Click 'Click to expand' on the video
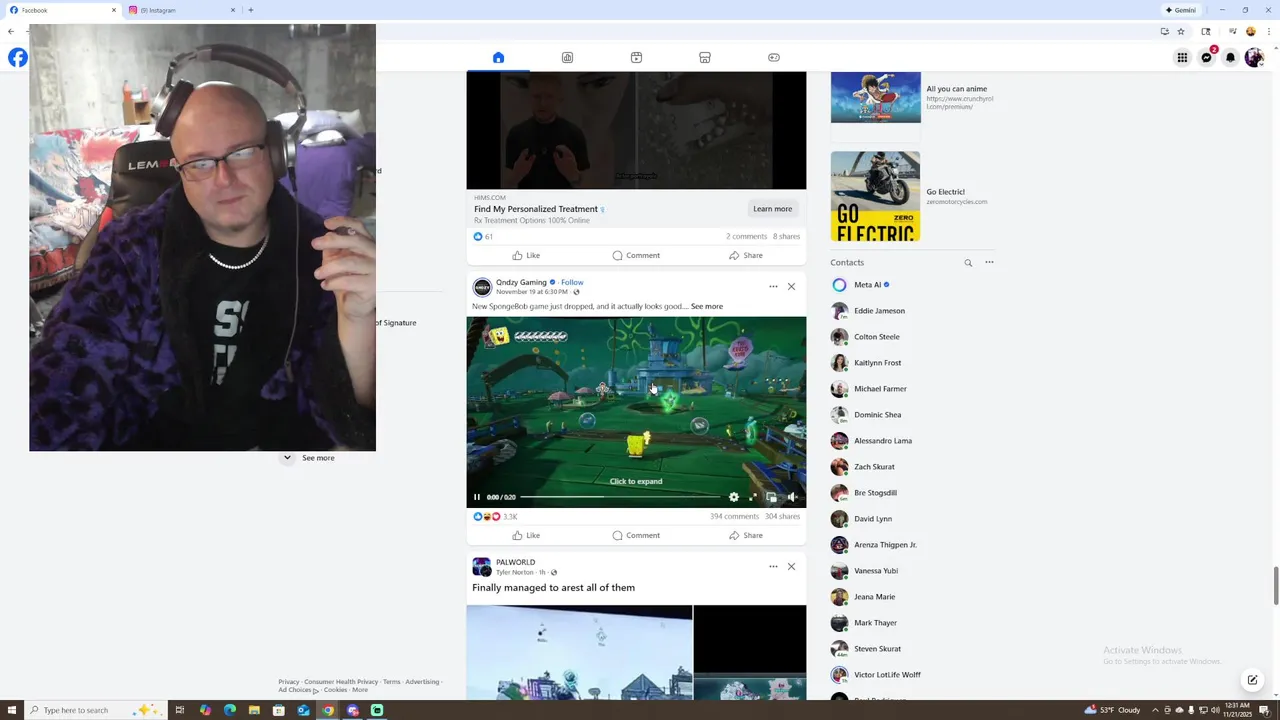 pos(636,481)
